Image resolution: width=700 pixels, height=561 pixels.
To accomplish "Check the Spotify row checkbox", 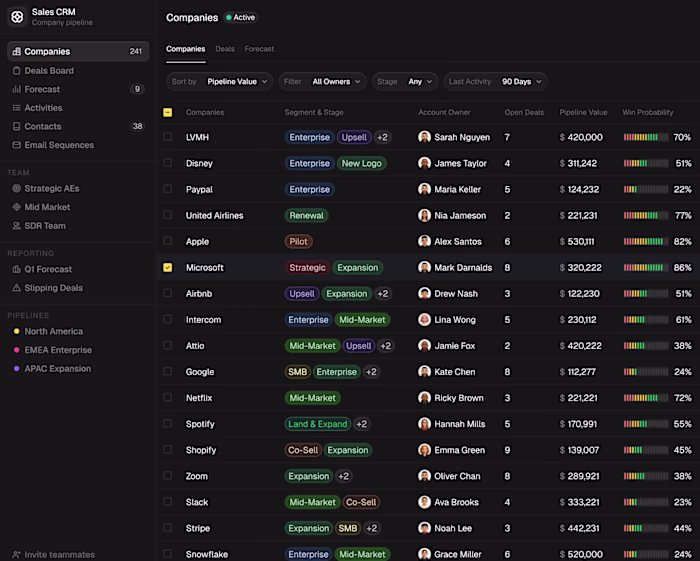I will 167,424.
